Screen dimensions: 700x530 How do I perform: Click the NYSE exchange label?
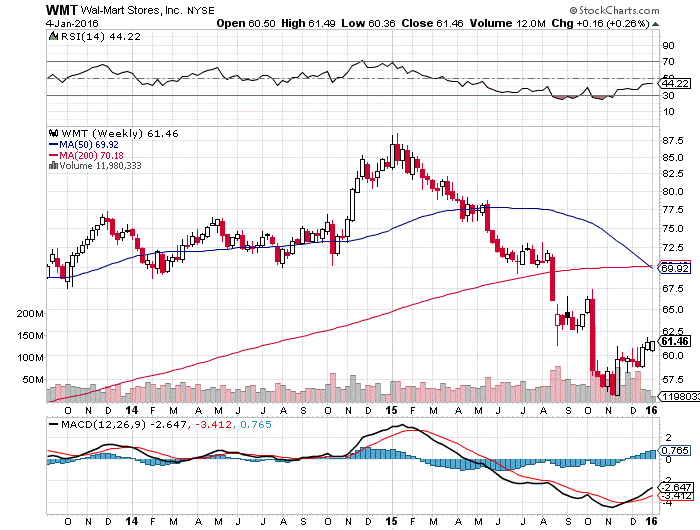[x=200, y=10]
